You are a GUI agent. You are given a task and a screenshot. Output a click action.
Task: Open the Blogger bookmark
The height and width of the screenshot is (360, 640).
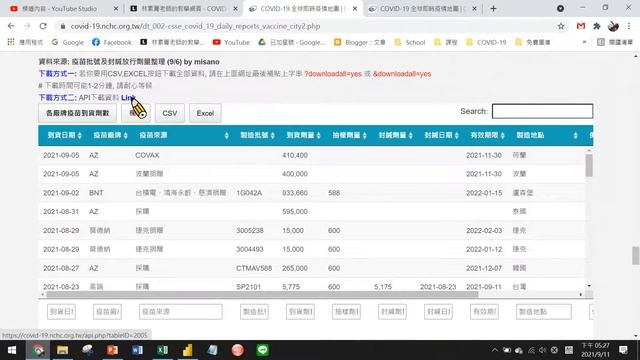coord(360,42)
